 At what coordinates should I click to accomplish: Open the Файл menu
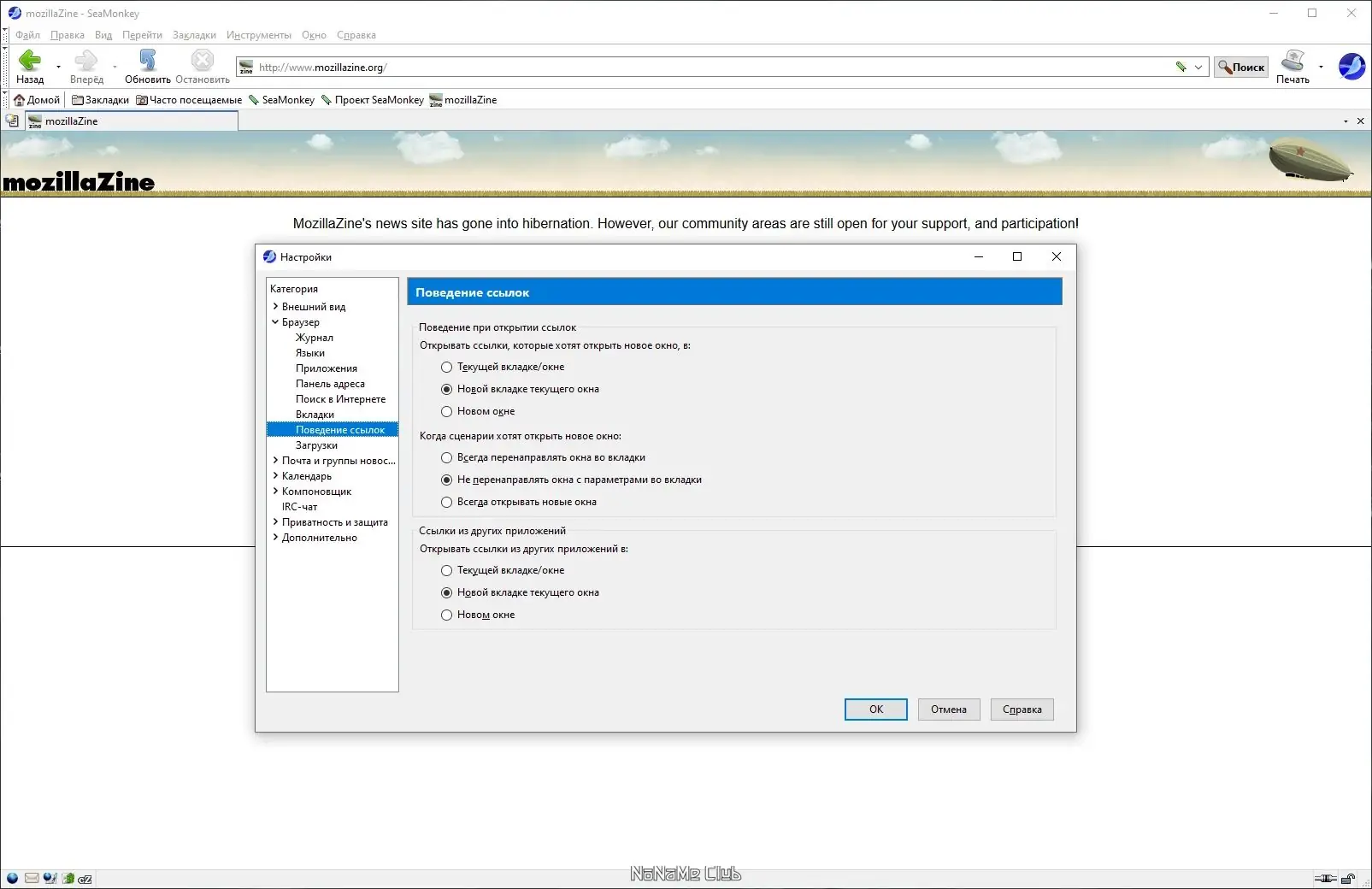tap(27, 35)
